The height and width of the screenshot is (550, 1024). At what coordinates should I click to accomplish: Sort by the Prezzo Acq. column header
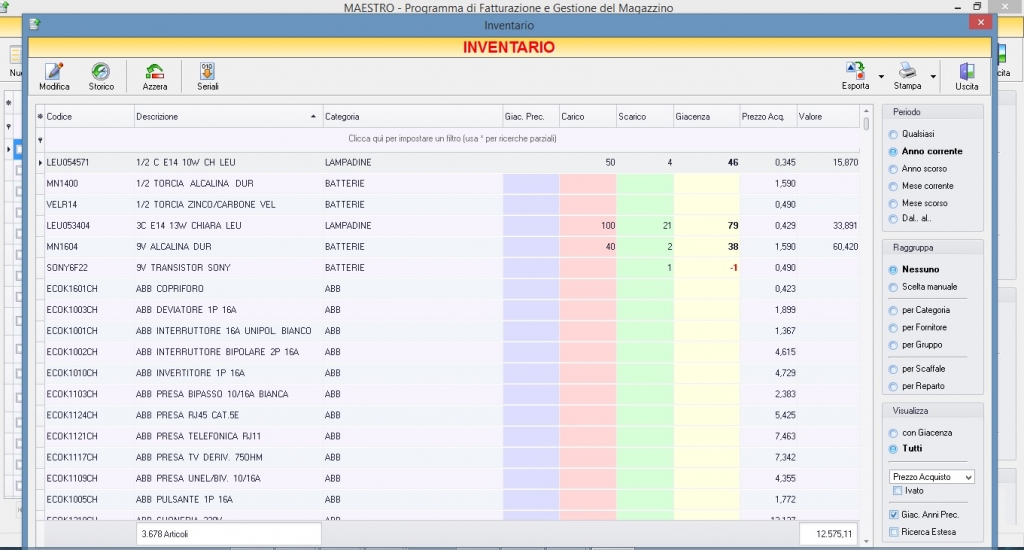point(768,116)
